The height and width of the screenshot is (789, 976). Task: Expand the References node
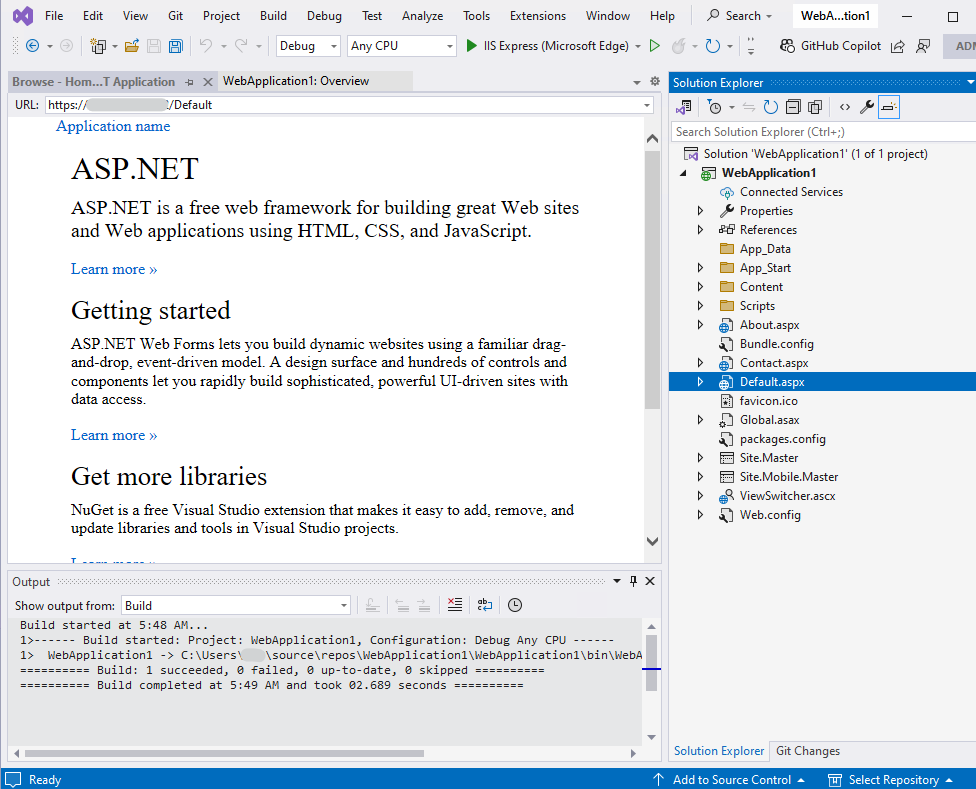click(700, 230)
